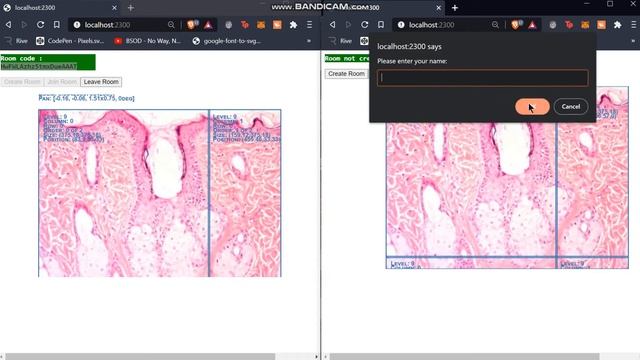Bookmark the page in the right browser window
This screenshot has width=640, height=360.
point(381,25)
